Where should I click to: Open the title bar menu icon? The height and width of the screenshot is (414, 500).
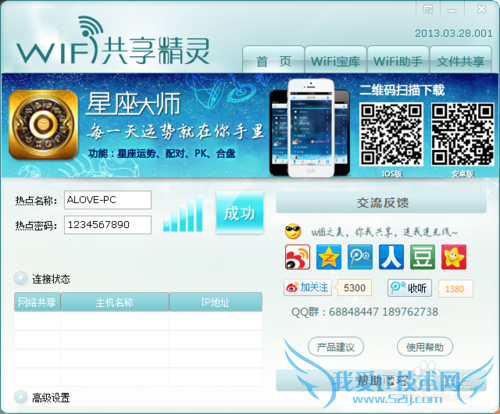pos(428,9)
